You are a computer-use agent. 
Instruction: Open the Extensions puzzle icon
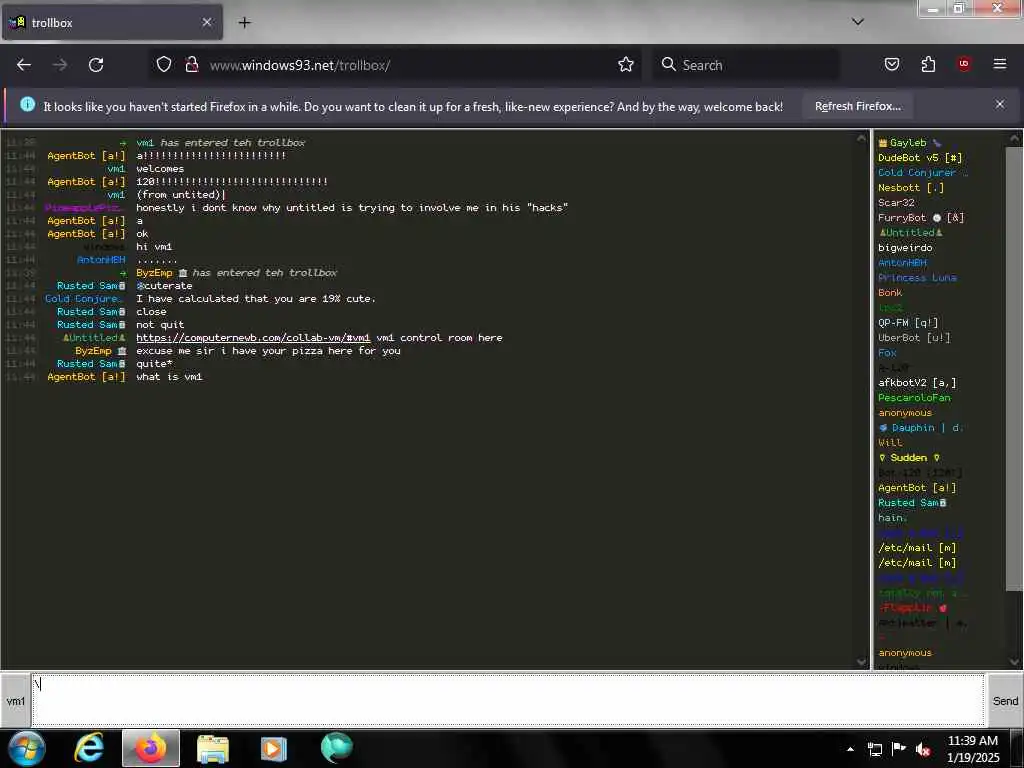[928, 64]
